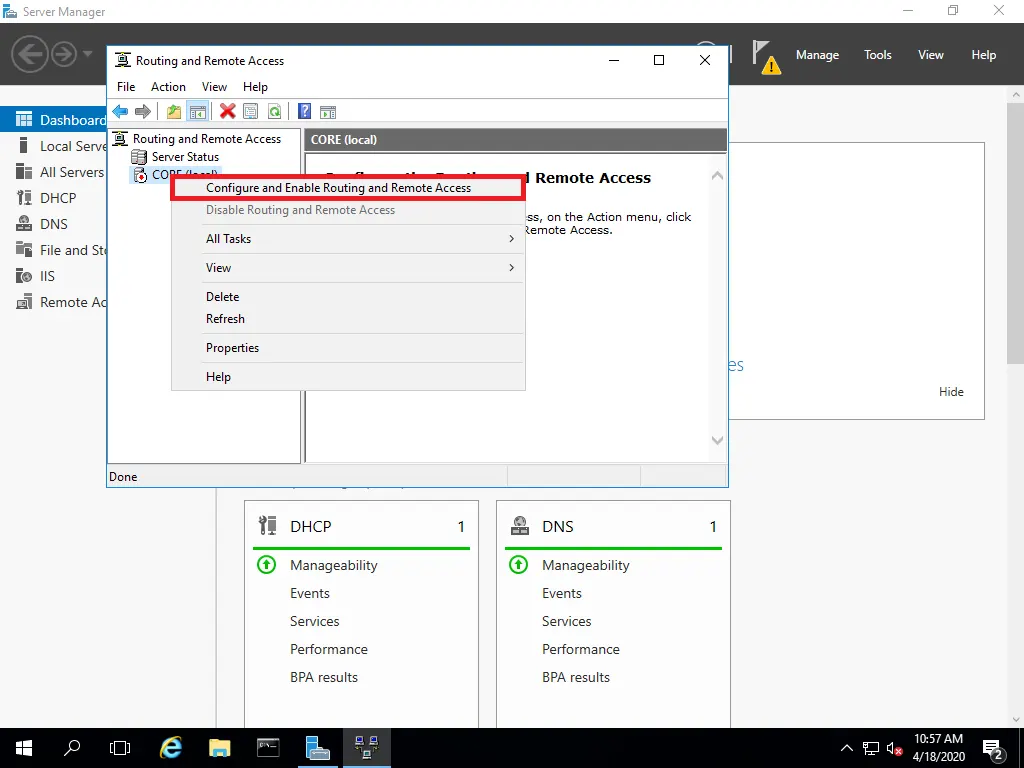Open DNS BPA results link
This screenshot has height=768, width=1024.
(x=575, y=677)
